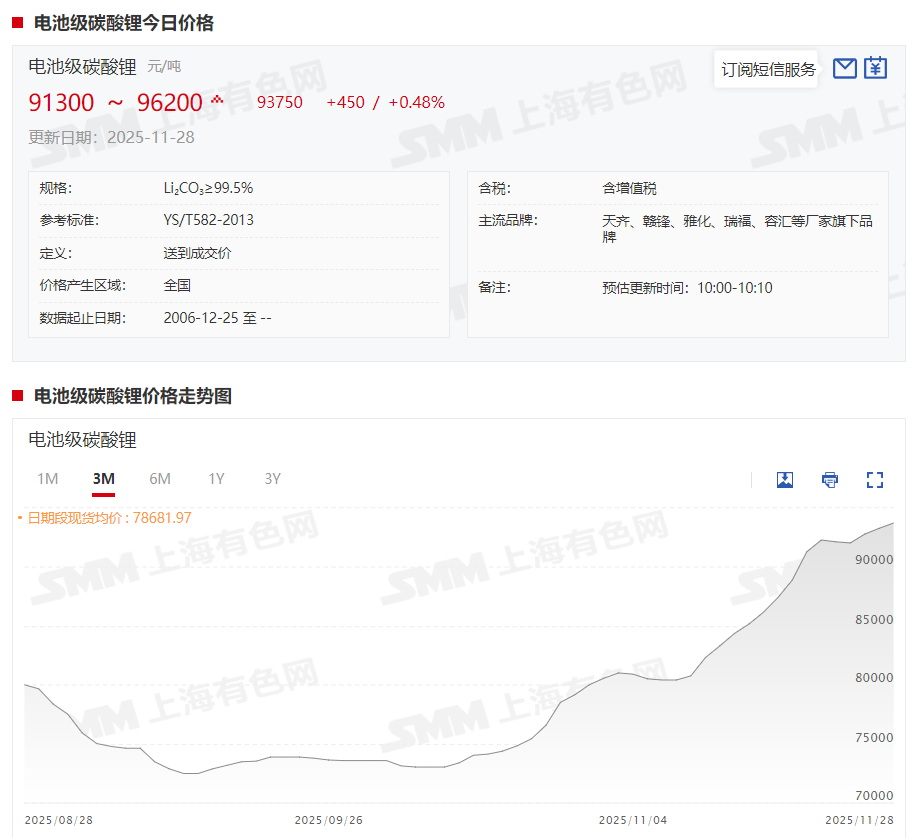Click the 2025/09/26 date on chart axis
This screenshot has width=913, height=838.
click(x=328, y=820)
